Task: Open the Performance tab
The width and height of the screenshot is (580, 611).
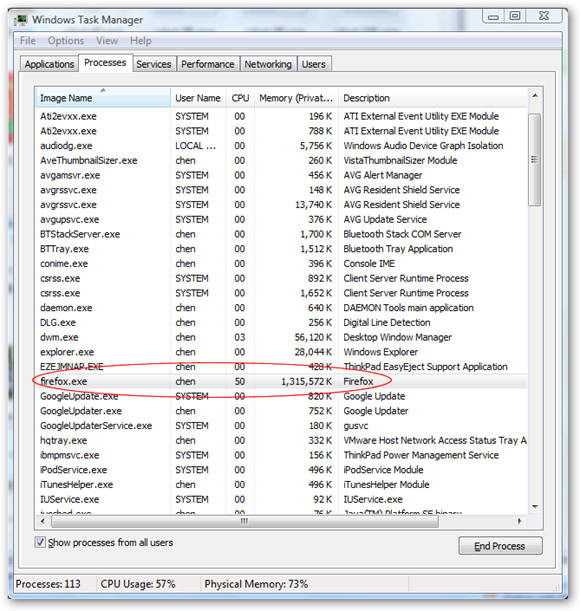Action: [x=208, y=64]
